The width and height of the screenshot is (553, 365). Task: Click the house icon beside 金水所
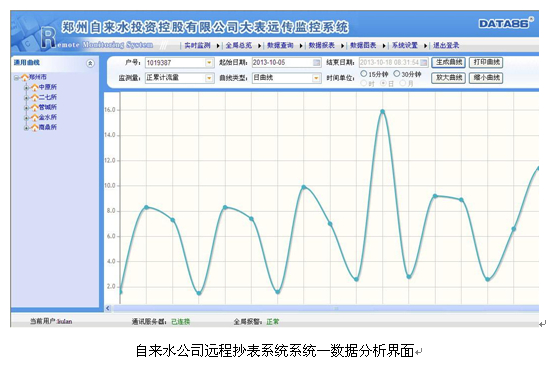tap(35, 117)
